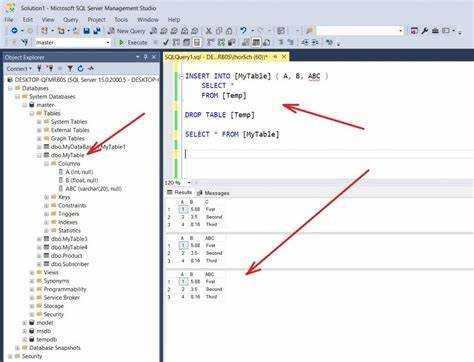Select dbo.Product table in tree
Viewport: 474px width, 362px height.
pos(67,256)
